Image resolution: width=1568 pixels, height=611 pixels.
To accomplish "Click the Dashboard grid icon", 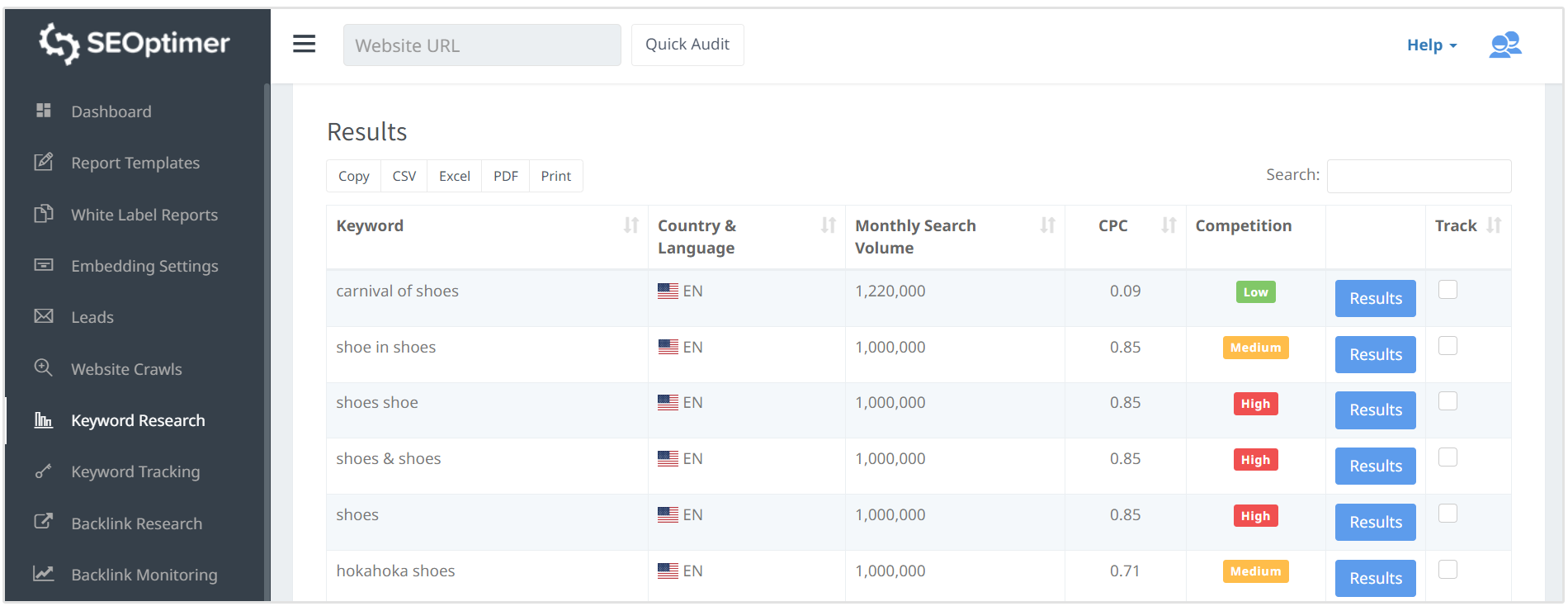I will (44, 111).
